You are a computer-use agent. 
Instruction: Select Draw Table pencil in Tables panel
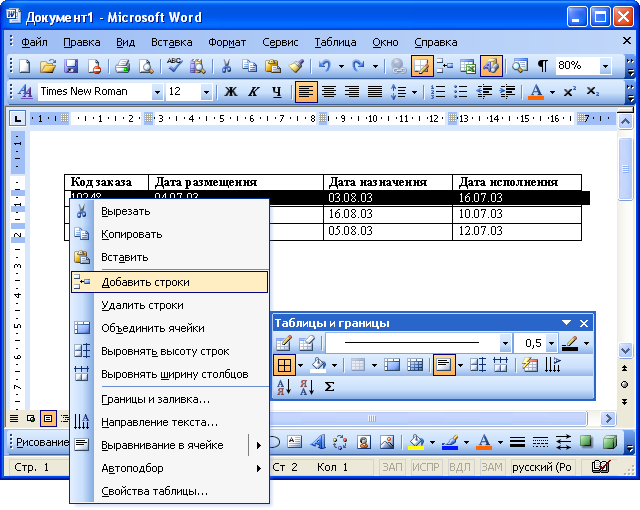point(284,344)
